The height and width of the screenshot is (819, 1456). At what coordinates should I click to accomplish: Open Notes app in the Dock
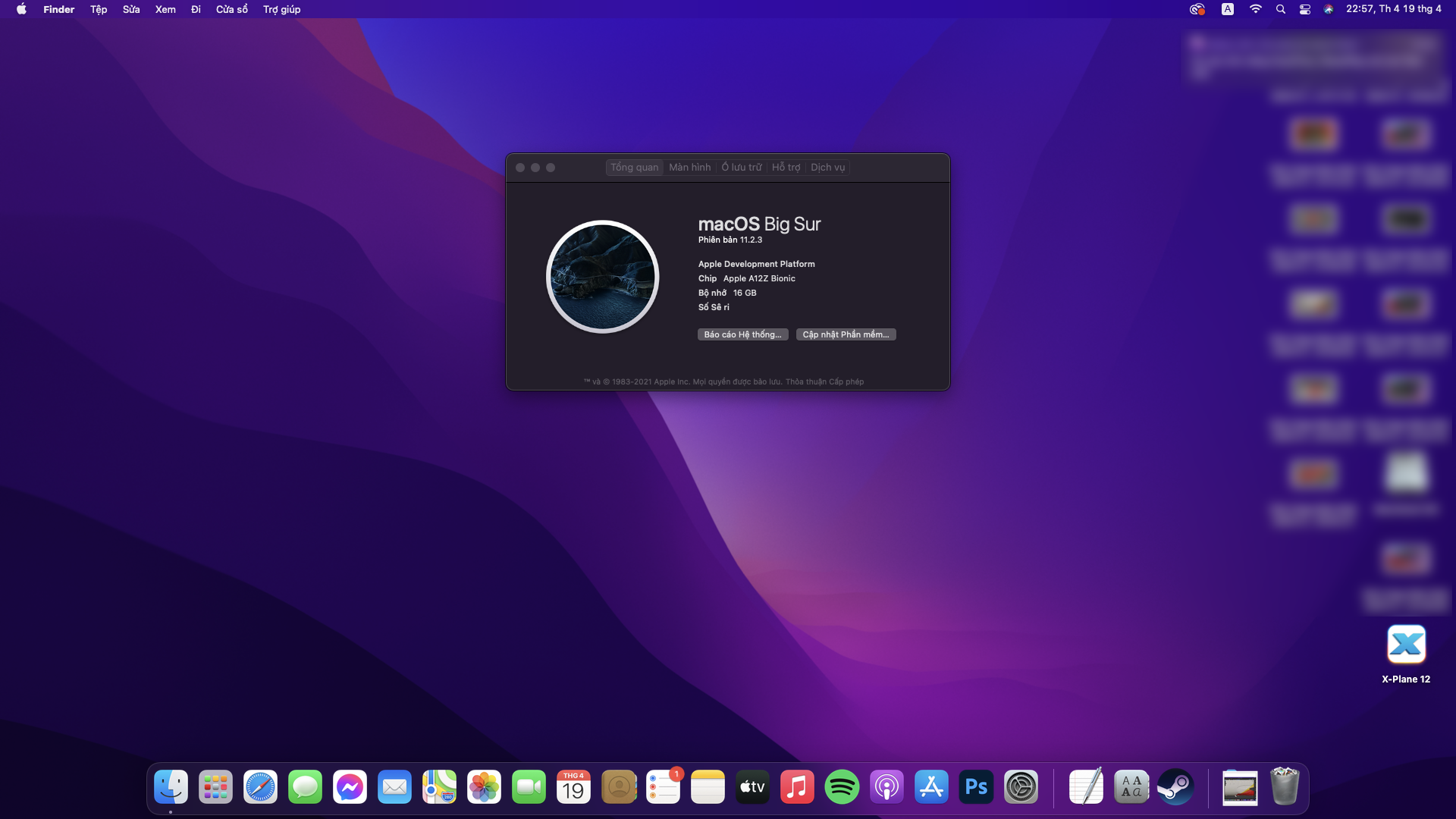[x=708, y=787]
